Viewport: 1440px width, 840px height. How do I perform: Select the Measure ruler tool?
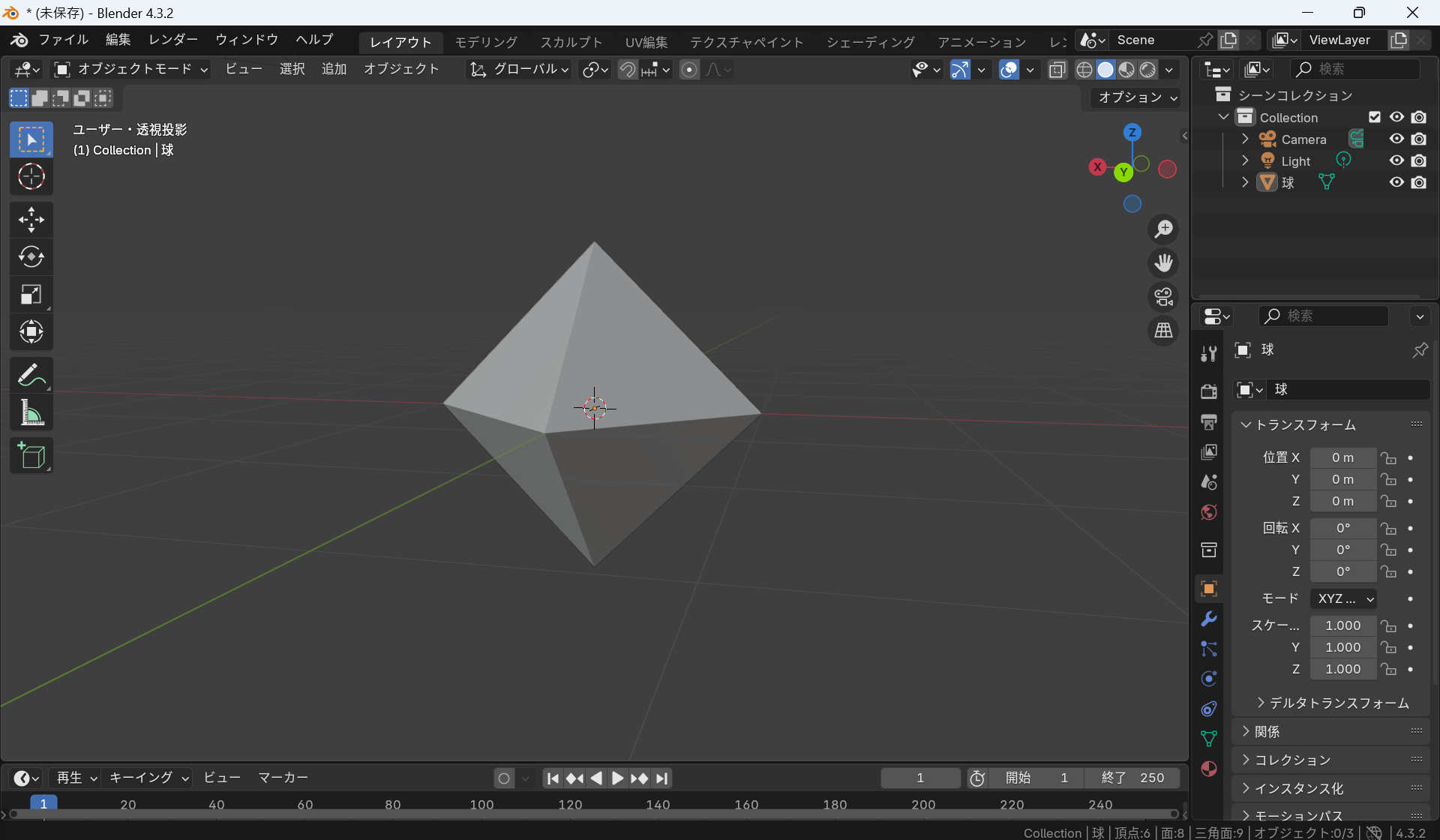point(31,412)
